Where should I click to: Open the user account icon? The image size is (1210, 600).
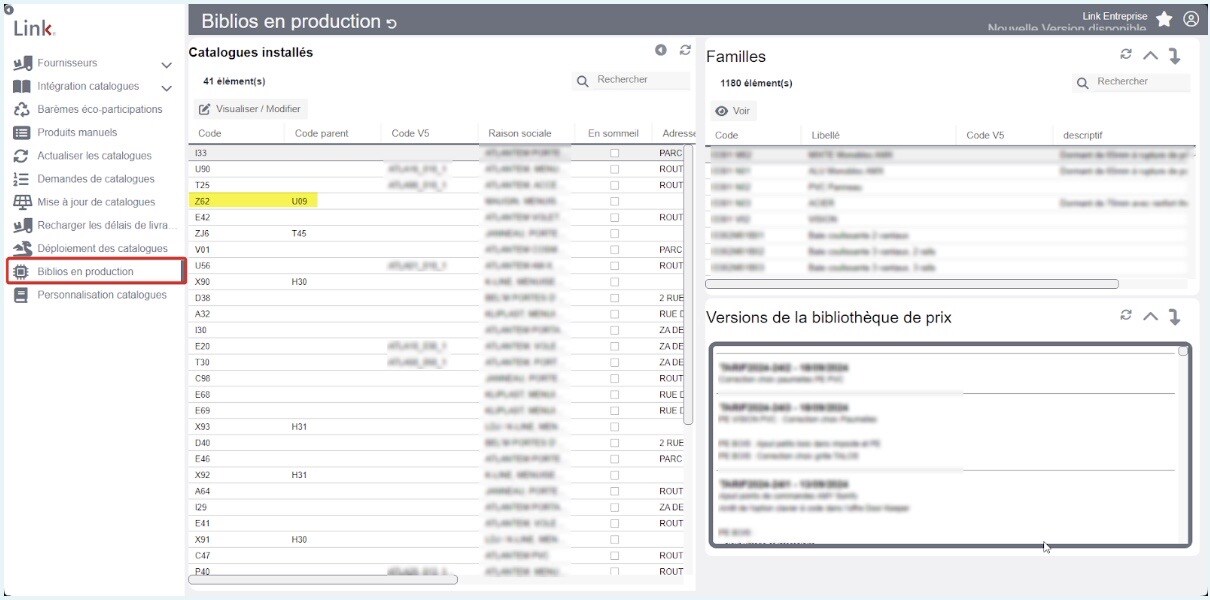1190,19
